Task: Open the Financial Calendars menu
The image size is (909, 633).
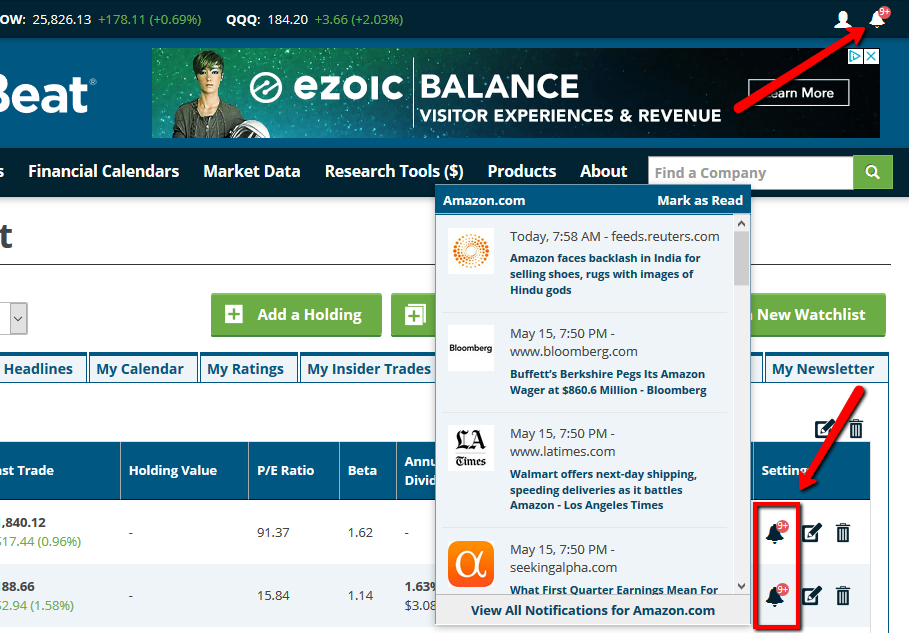Action: pyautogui.click(x=104, y=172)
